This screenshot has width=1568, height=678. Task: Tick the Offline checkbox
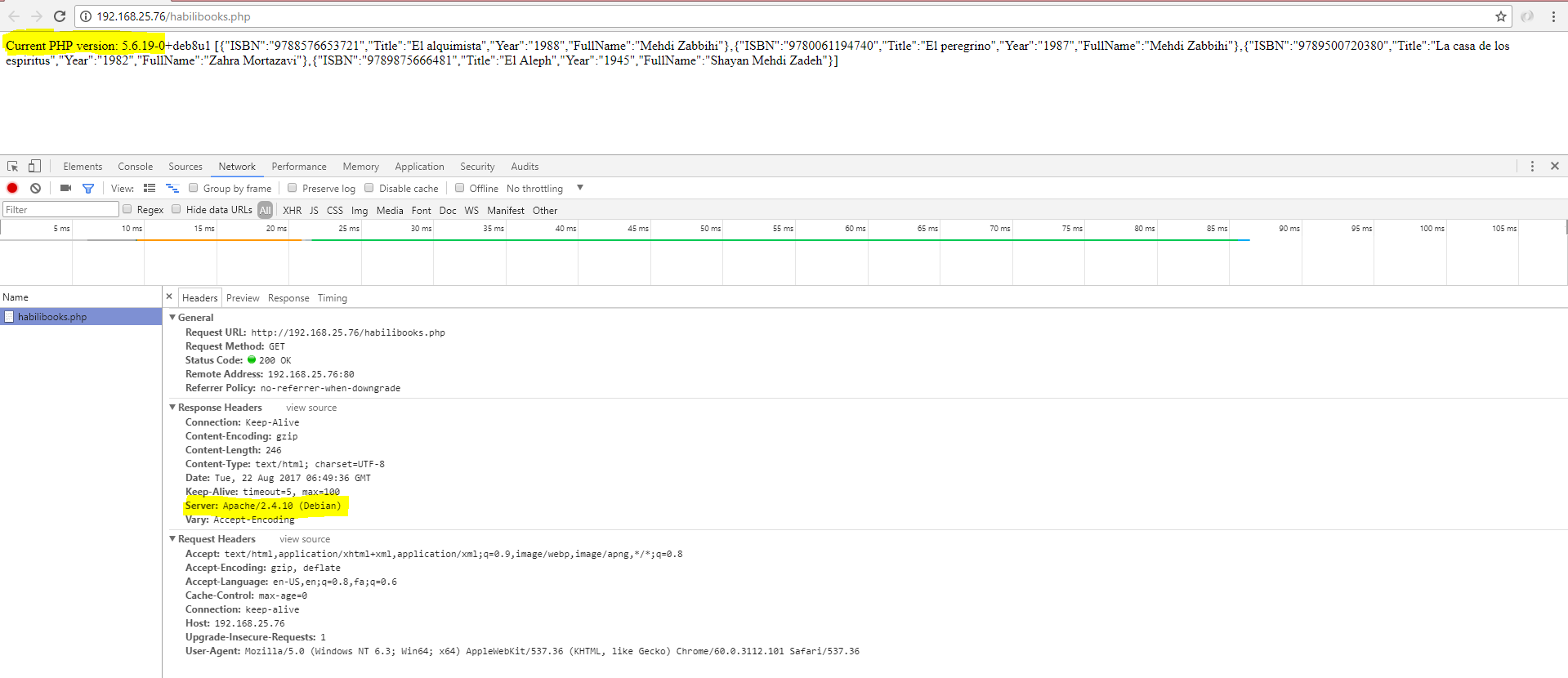click(x=460, y=188)
